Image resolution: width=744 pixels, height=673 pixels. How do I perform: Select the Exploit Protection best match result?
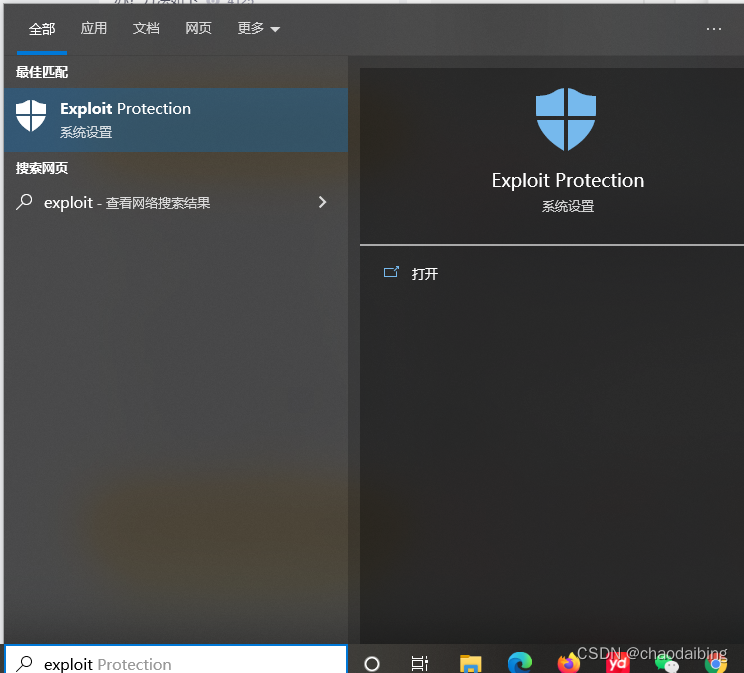coord(176,120)
